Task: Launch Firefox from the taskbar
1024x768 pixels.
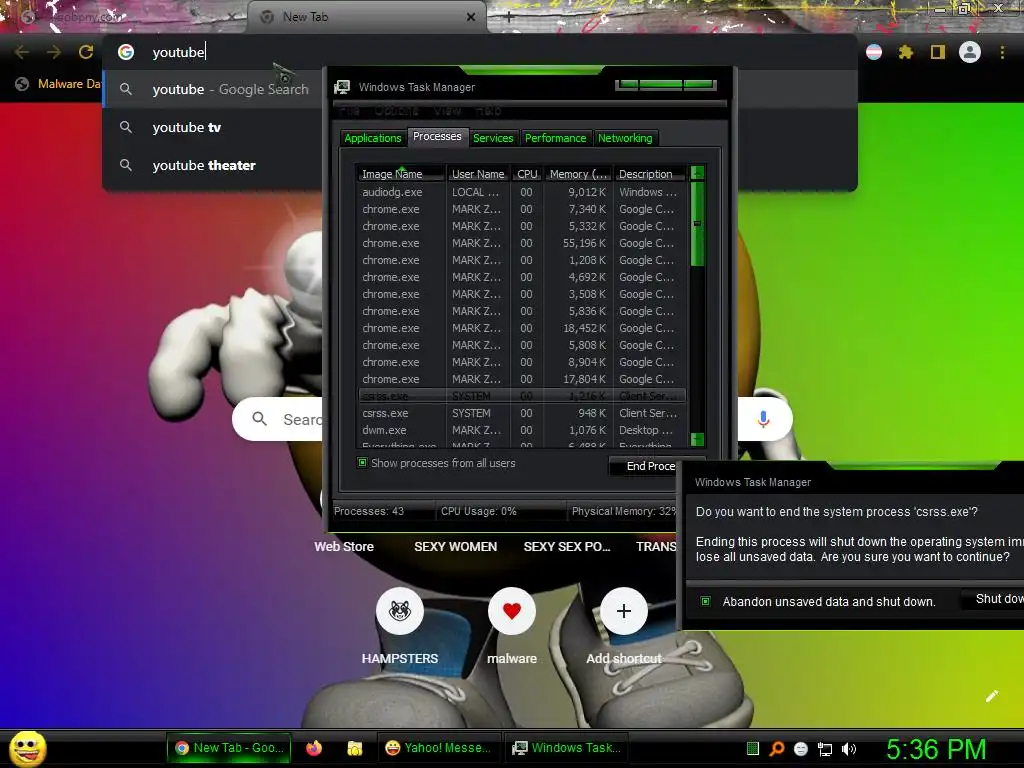Action: [314, 748]
